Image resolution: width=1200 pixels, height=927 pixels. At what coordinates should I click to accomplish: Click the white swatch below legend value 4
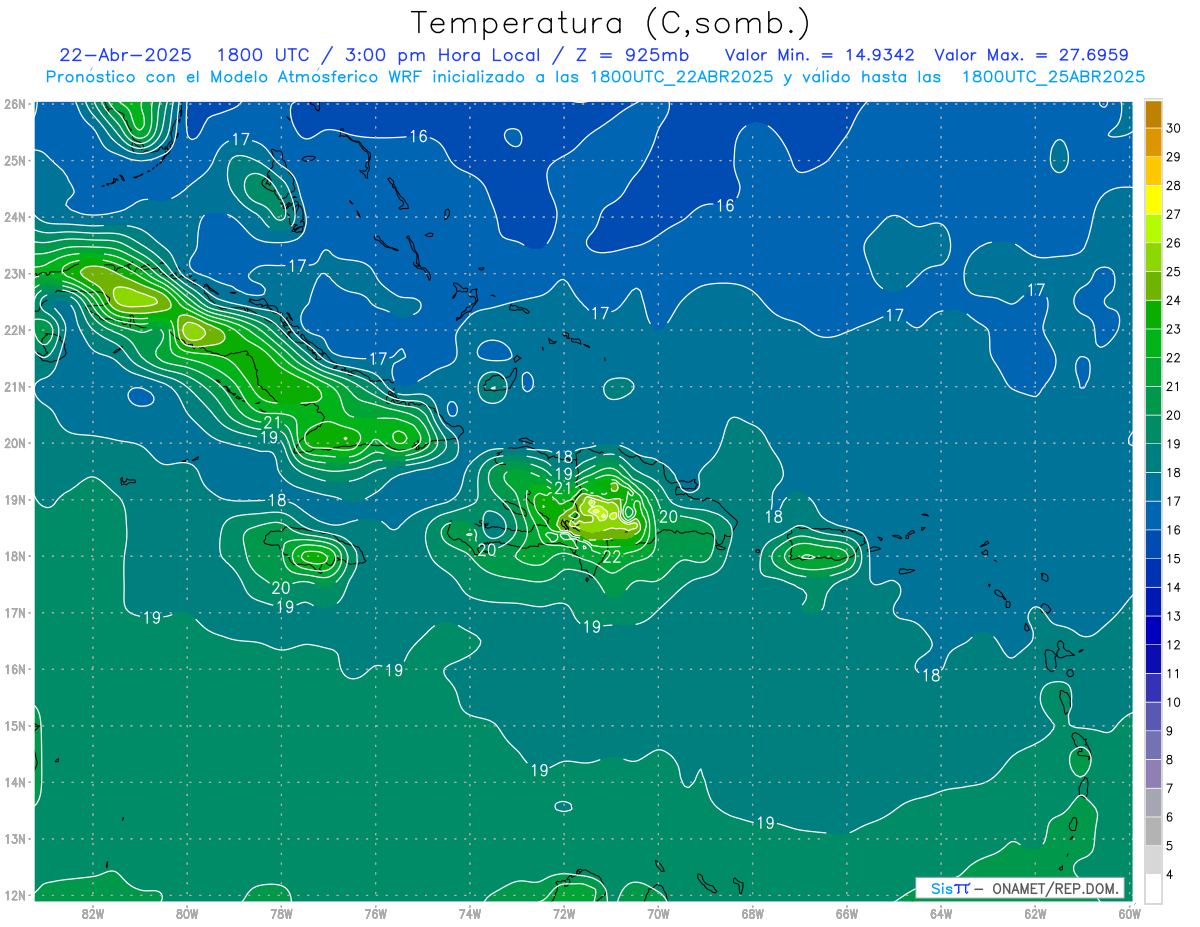[1153, 888]
